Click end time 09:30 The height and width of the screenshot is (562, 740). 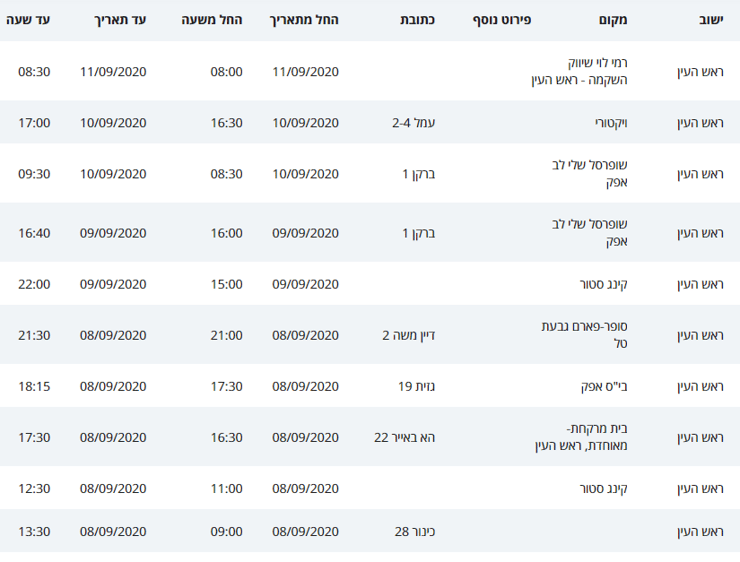coord(34,174)
